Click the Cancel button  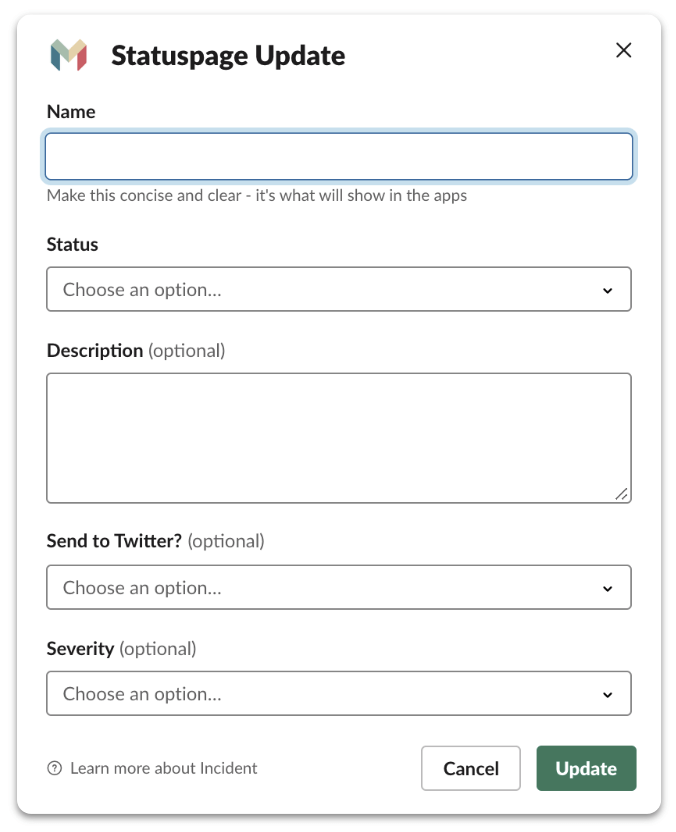[x=471, y=768]
